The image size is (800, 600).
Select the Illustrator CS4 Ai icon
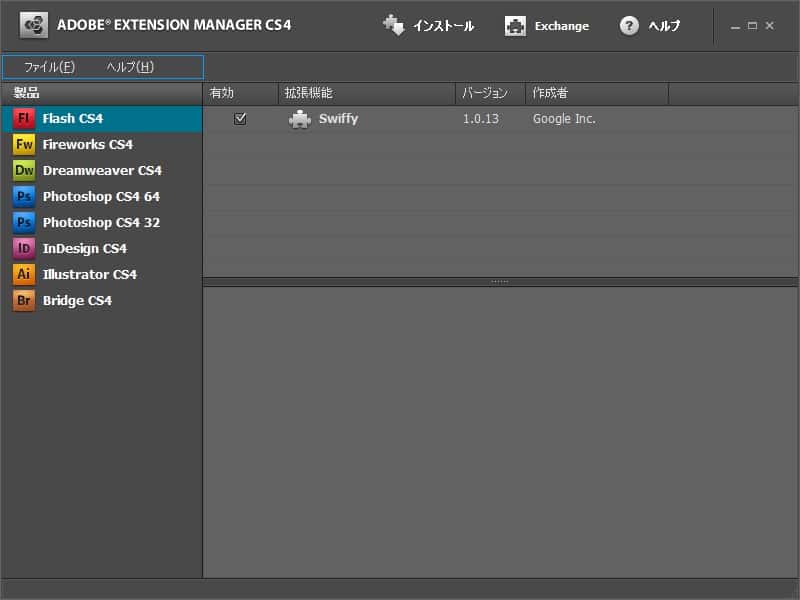click(24, 274)
